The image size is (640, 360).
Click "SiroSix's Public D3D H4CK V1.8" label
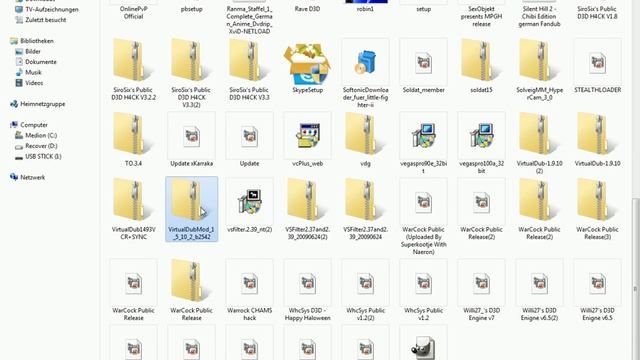click(x=597, y=13)
